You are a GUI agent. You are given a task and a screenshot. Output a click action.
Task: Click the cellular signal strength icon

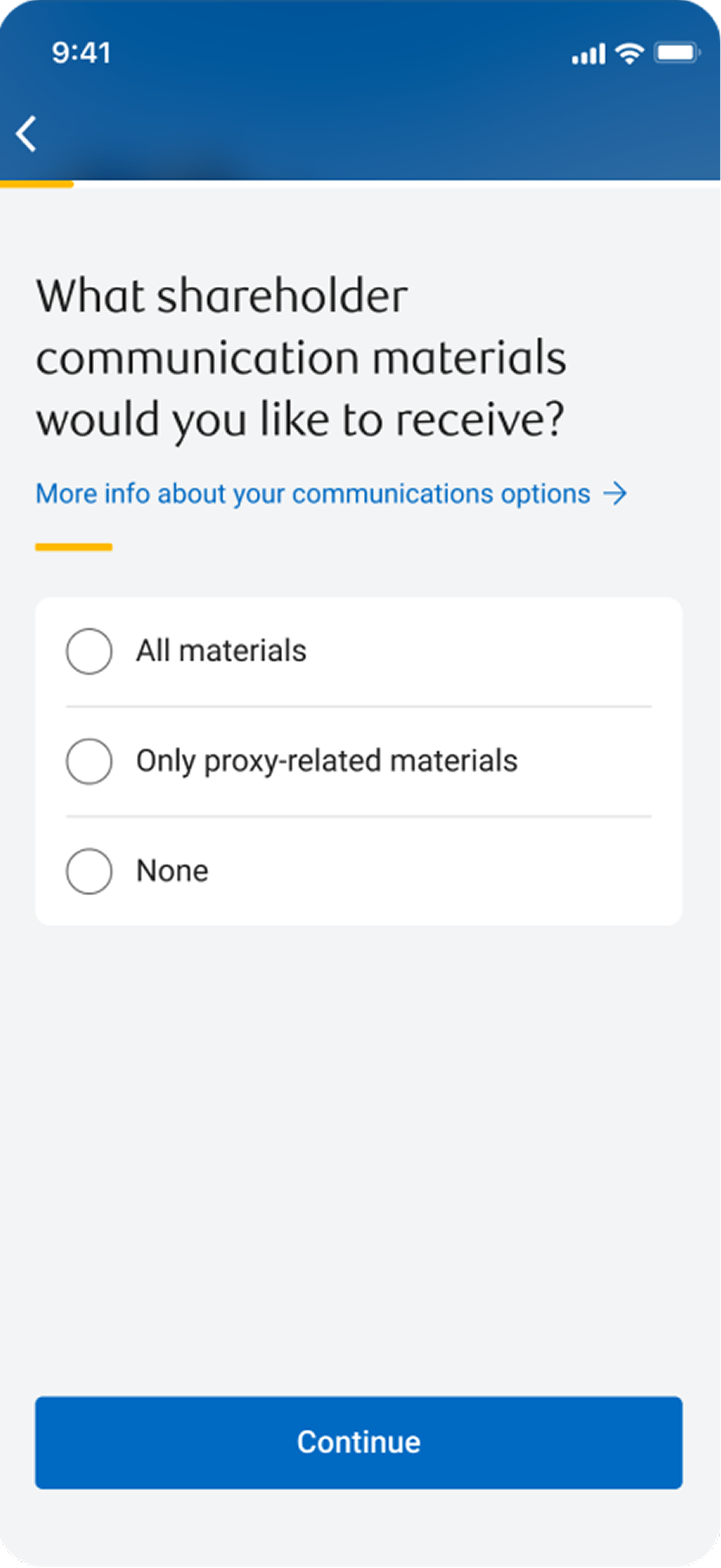pos(588,54)
